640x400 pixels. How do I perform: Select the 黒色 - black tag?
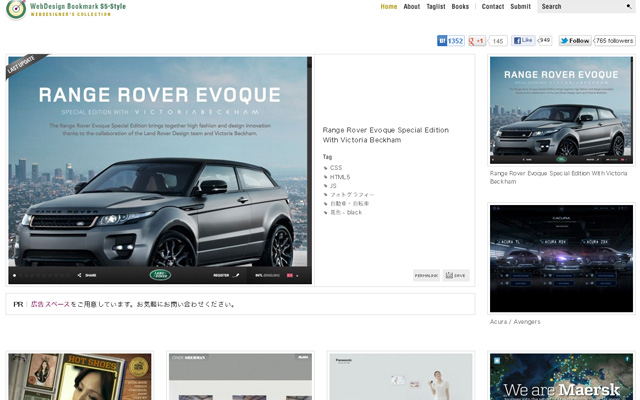tap(346, 212)
